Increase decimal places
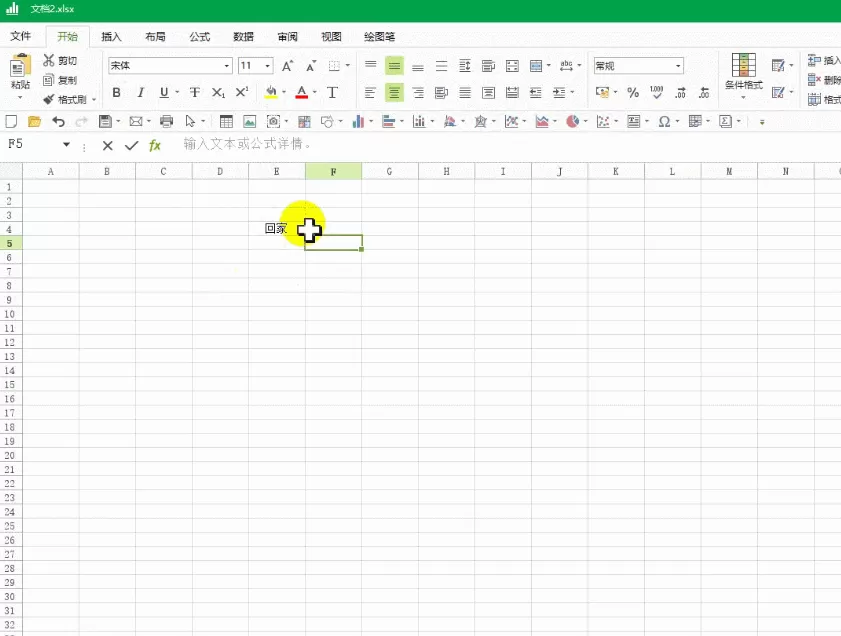The image size is (841, 636). pyautogui.click(x=680, y=93)
